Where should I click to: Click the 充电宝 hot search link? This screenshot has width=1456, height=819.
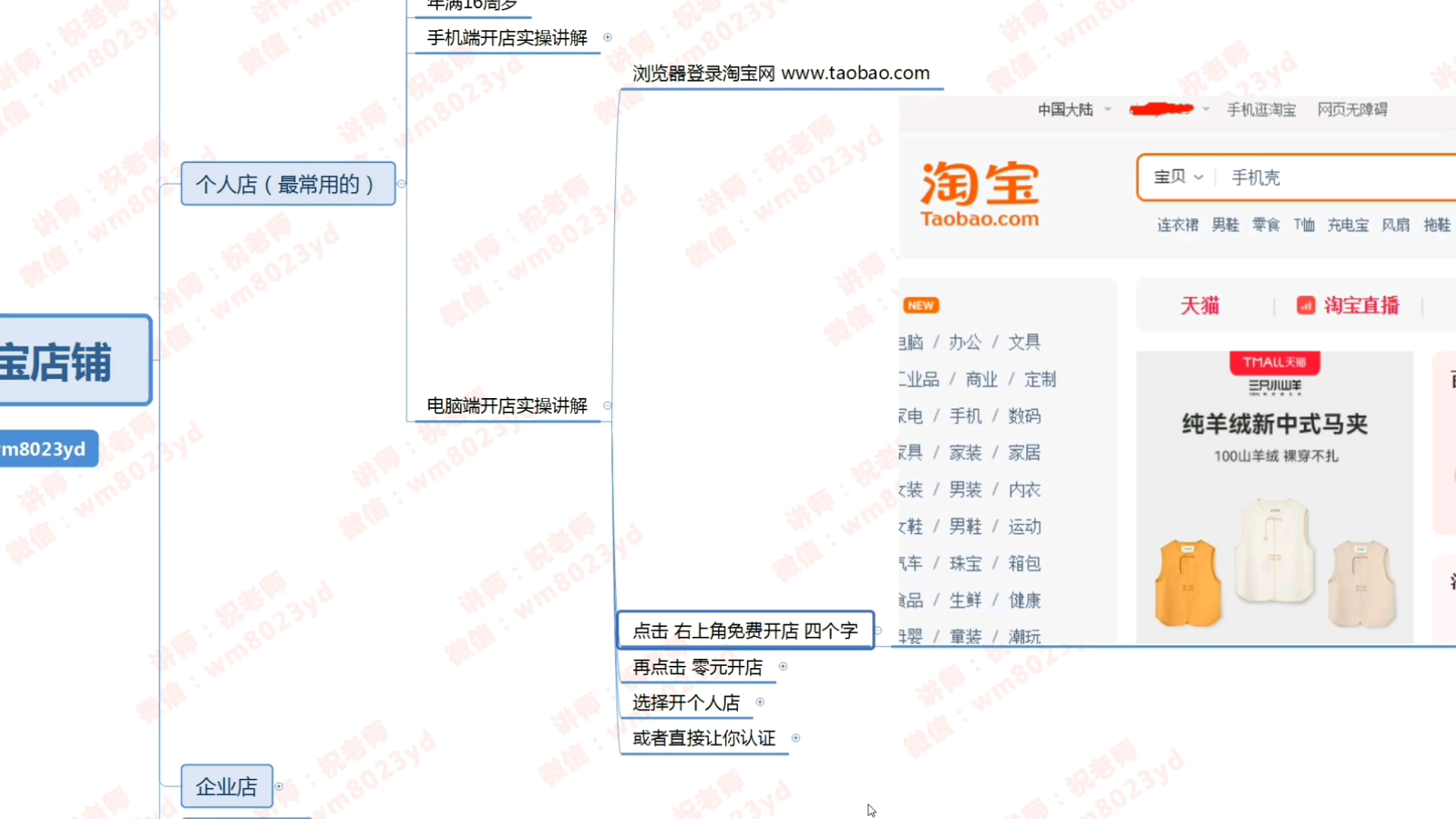click(x=1348, y=224)
